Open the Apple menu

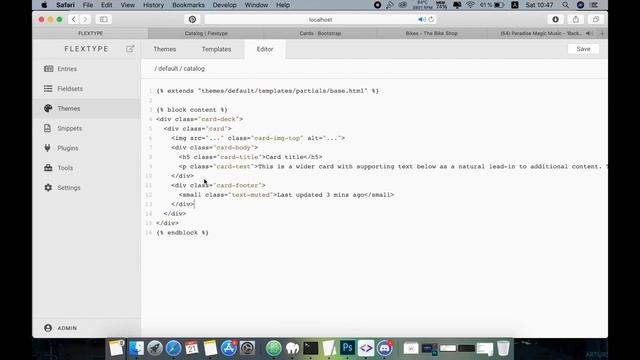point(44,5)
